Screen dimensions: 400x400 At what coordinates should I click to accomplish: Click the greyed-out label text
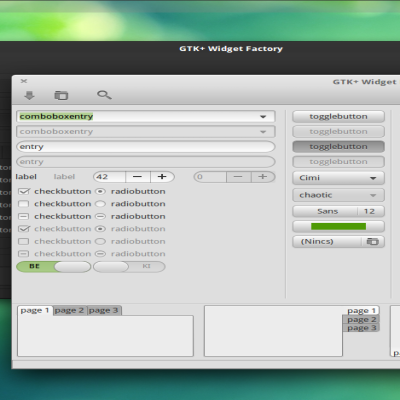tap(64, 177)
